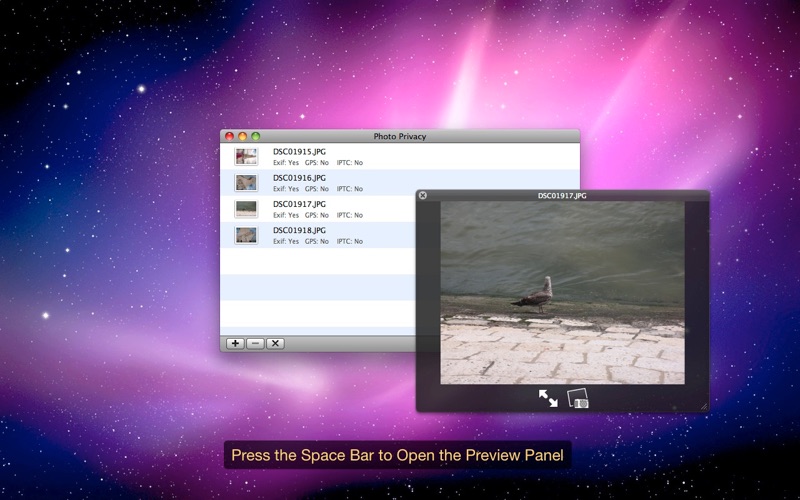Click the add photo plus button
This screenshot has width=800, height=500.
coord(235,343)
